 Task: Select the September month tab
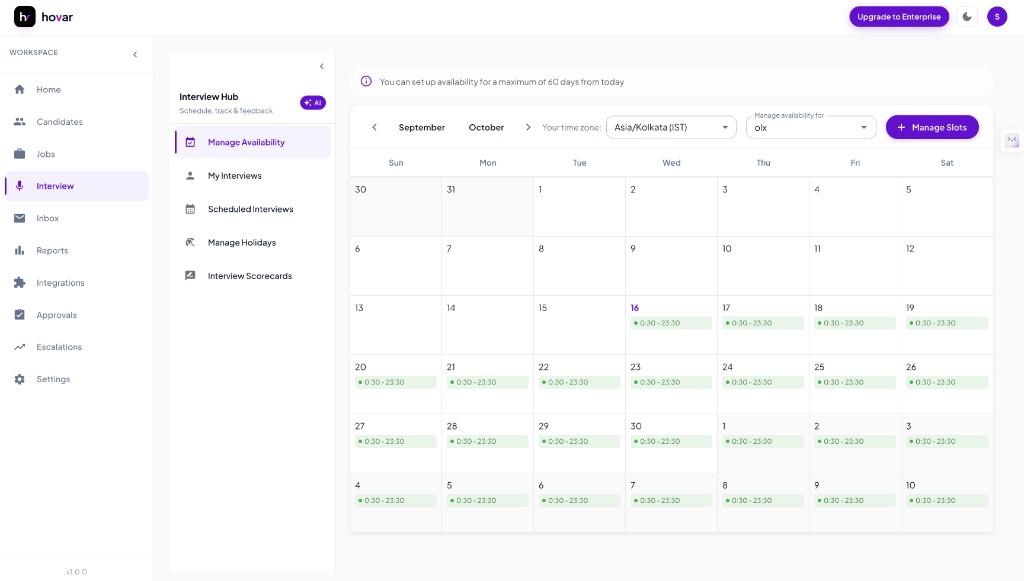[422, 127]
